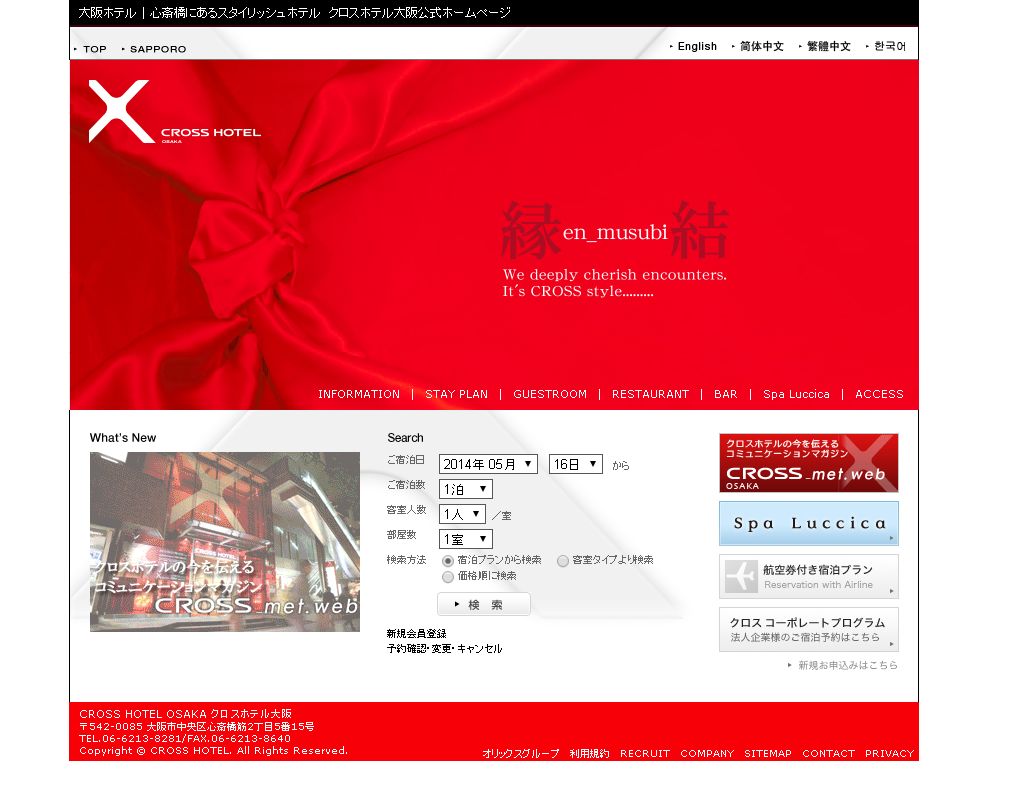This screenshot has width=1018, height=786.
Task: Open the Cross Corporate Program banner
Action: [x=808, y=629]
